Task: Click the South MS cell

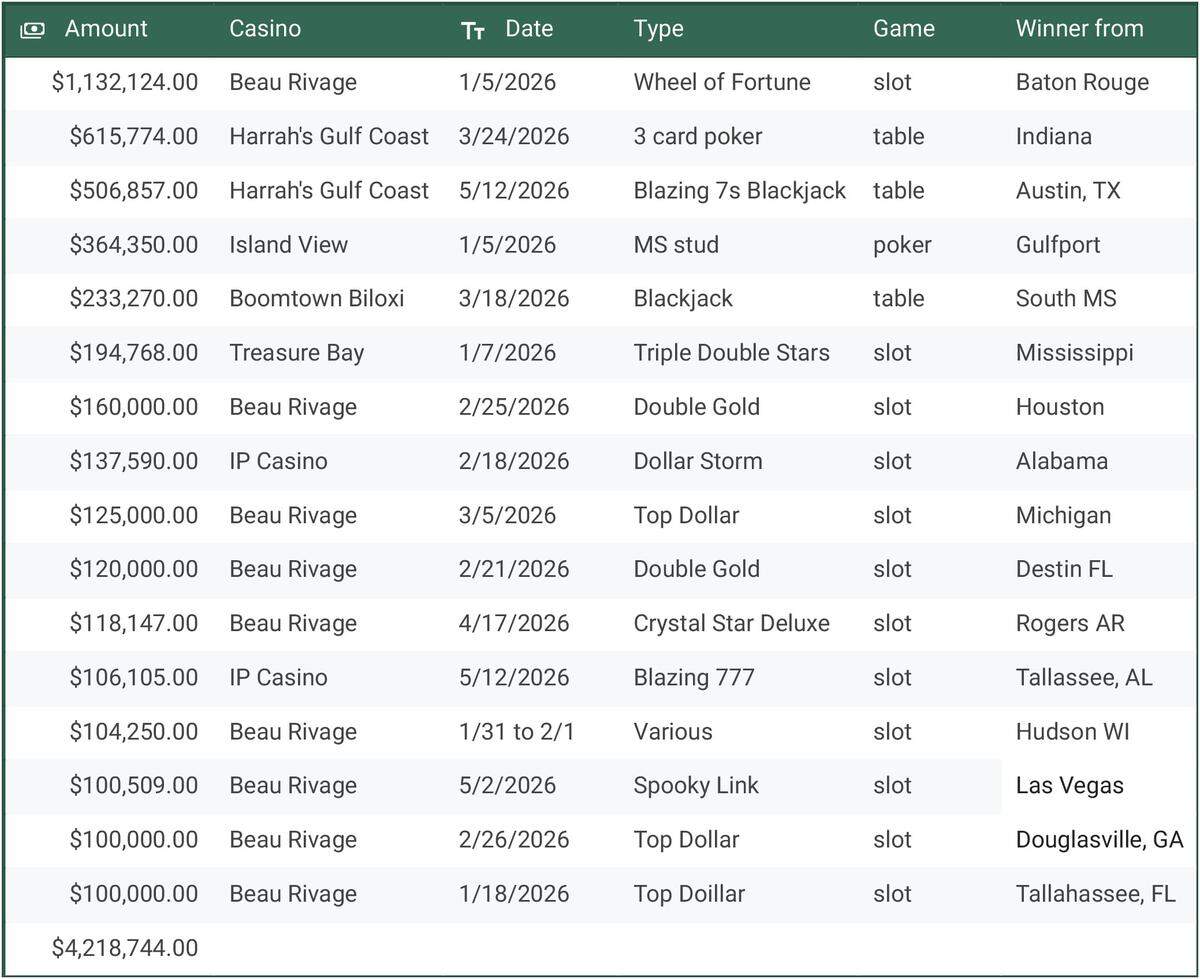Action: point(1066,298)
